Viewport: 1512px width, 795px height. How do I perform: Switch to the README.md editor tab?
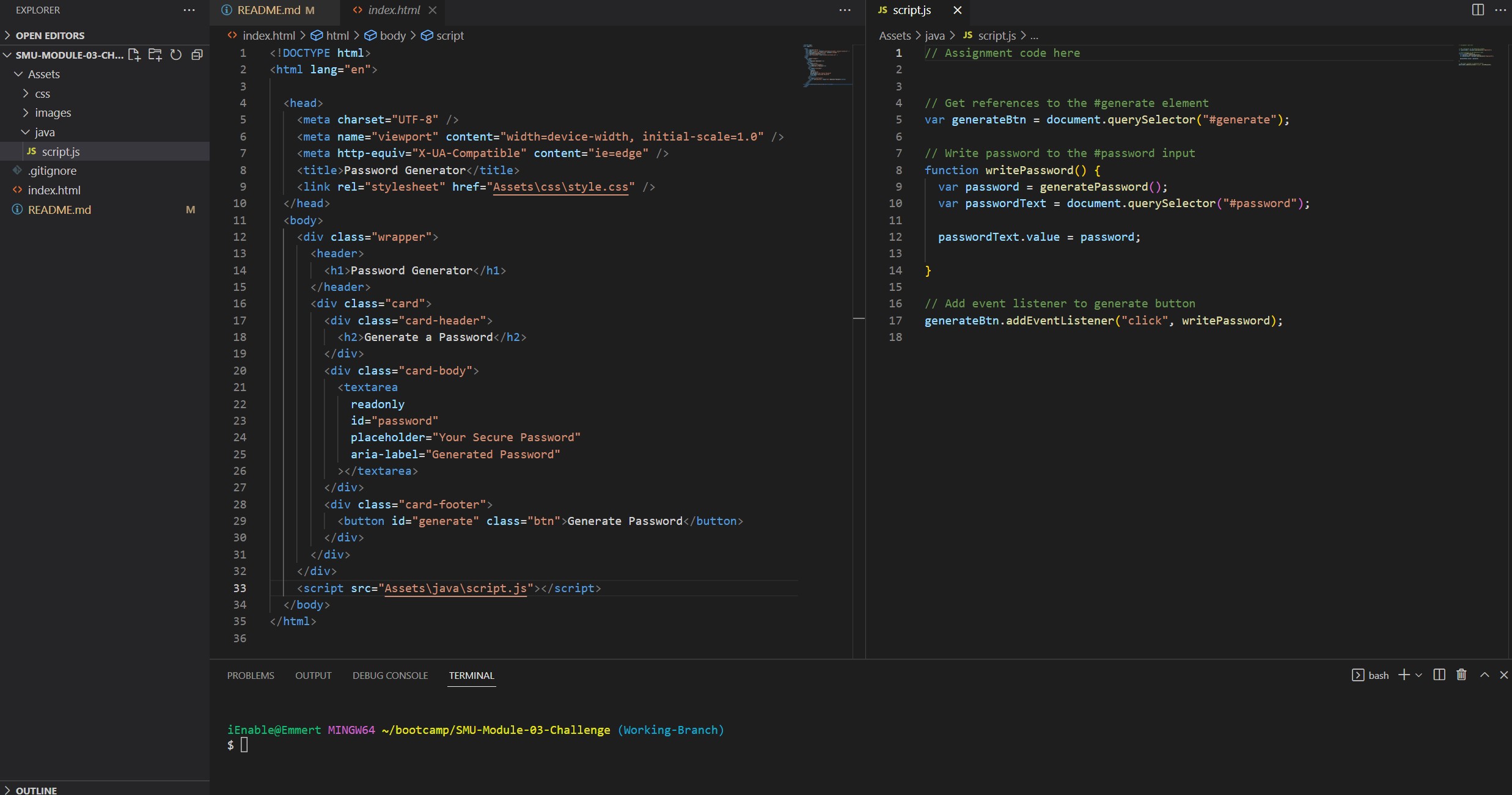click(x=268, y=10)
